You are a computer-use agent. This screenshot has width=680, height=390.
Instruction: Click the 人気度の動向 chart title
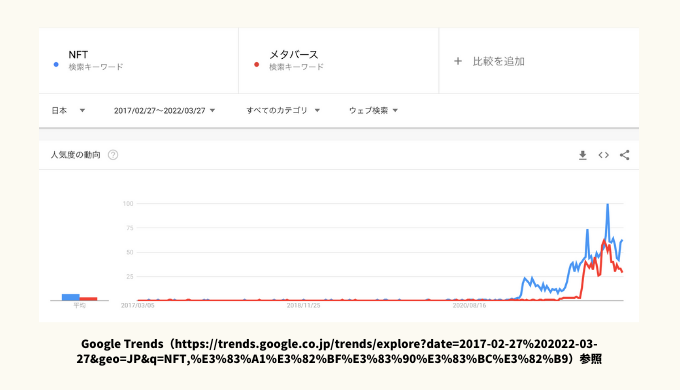click(75, 155)
